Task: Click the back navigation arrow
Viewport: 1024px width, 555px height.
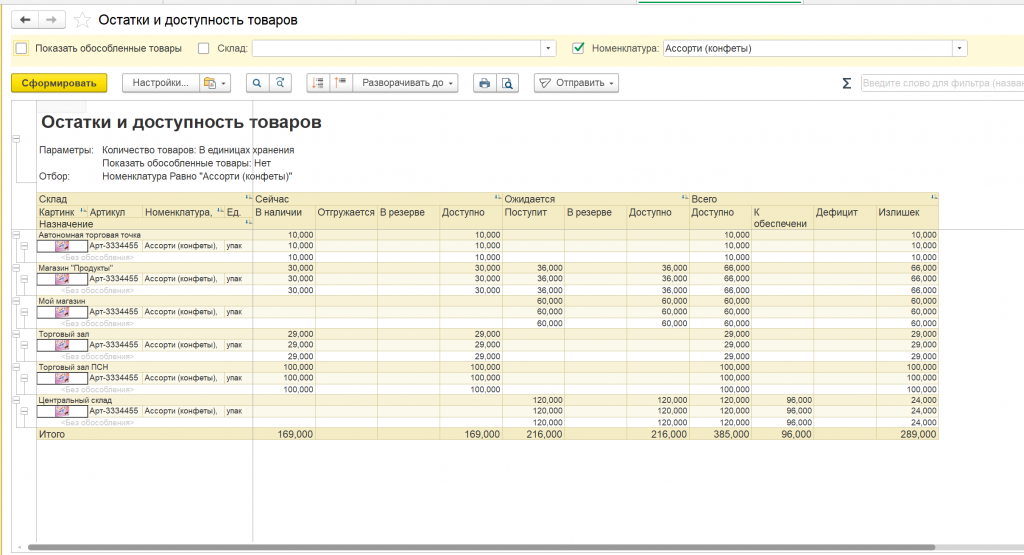Action: pos(25,20)
